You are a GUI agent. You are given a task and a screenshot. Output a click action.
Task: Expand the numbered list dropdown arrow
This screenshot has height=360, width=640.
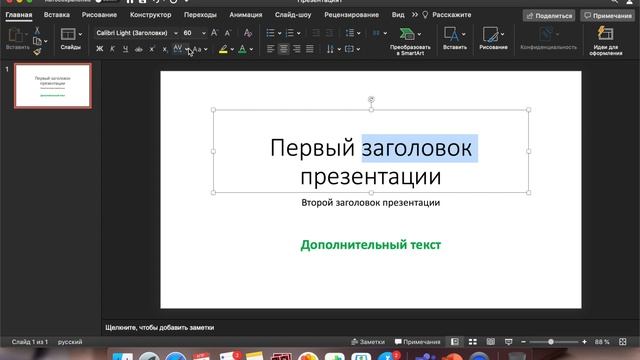click(x=299, y=33)
